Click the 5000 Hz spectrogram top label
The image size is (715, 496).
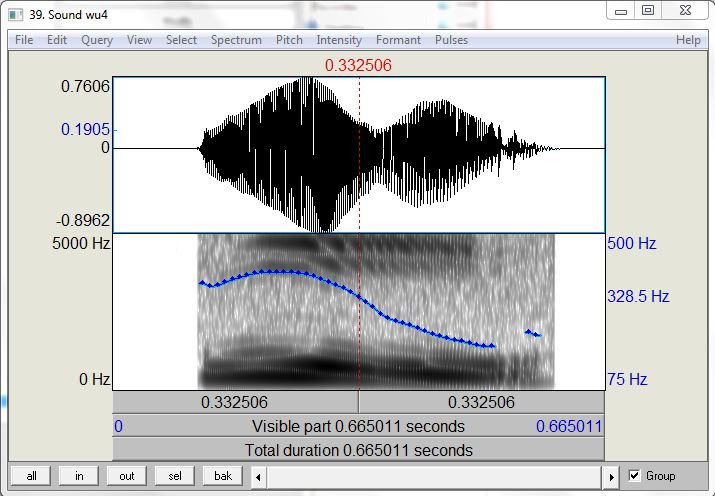[x=81, y=243]
